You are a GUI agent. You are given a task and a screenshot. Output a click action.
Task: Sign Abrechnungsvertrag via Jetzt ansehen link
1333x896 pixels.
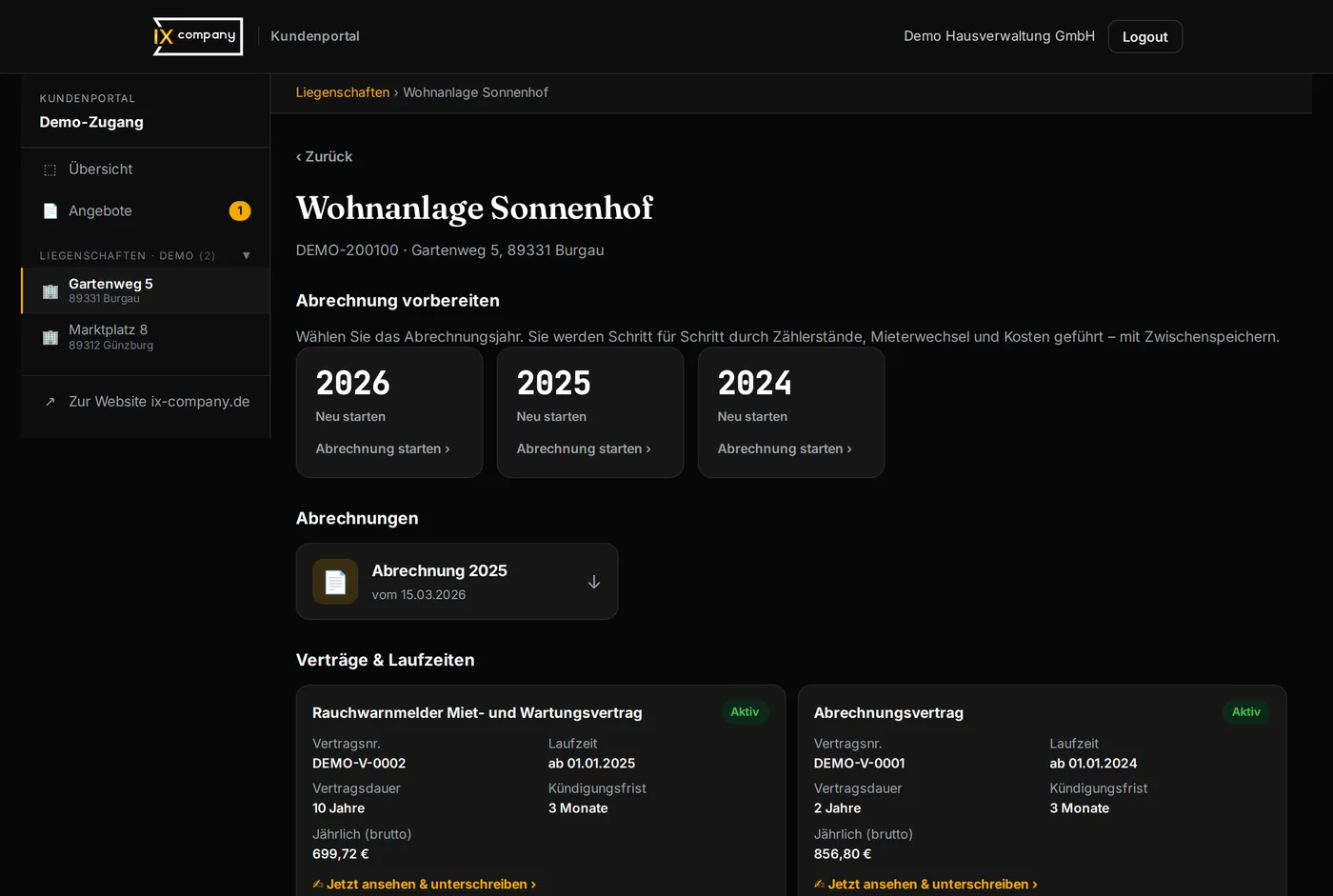click(x=925, y=885)
